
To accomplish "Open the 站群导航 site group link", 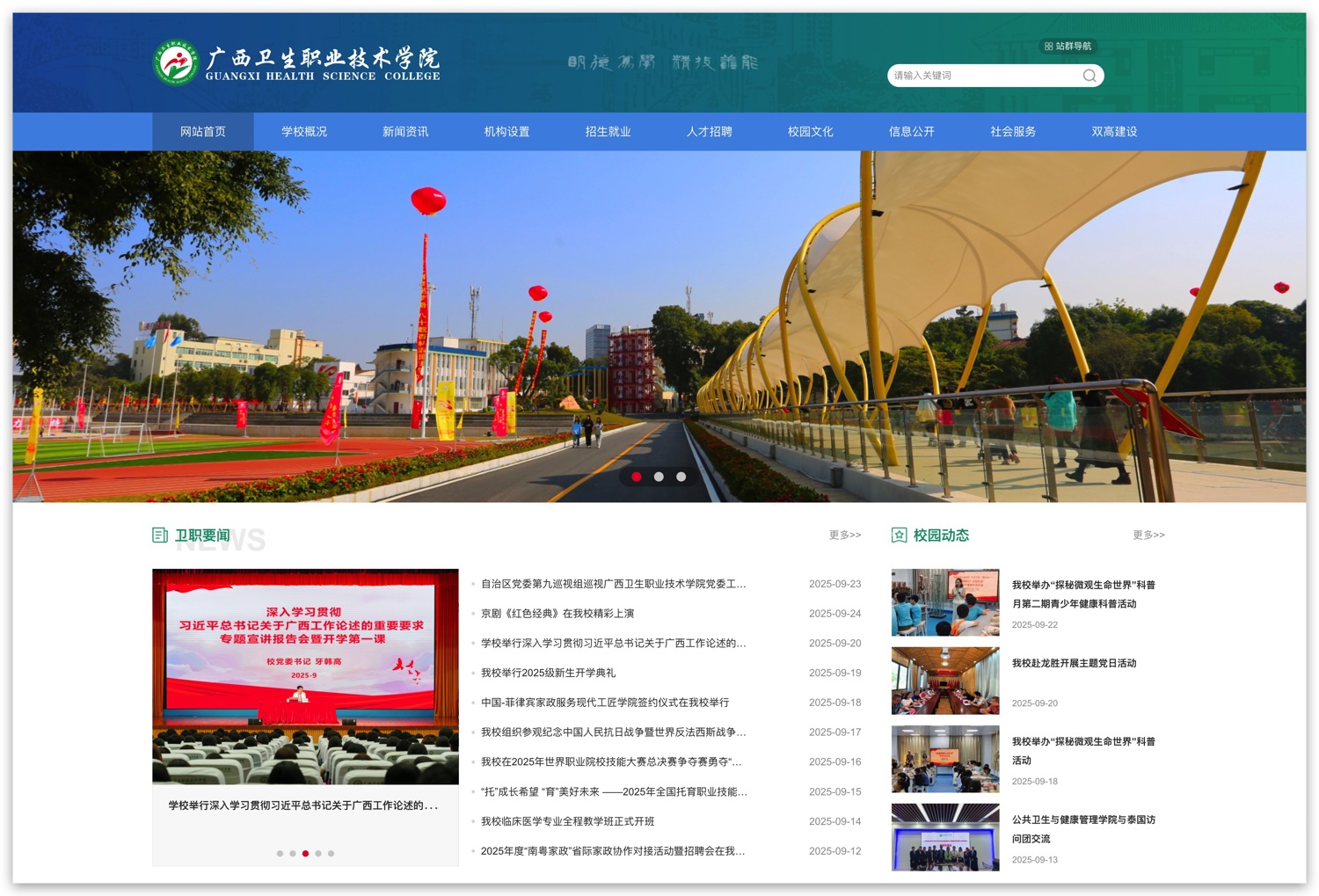I will point(1068,47).
